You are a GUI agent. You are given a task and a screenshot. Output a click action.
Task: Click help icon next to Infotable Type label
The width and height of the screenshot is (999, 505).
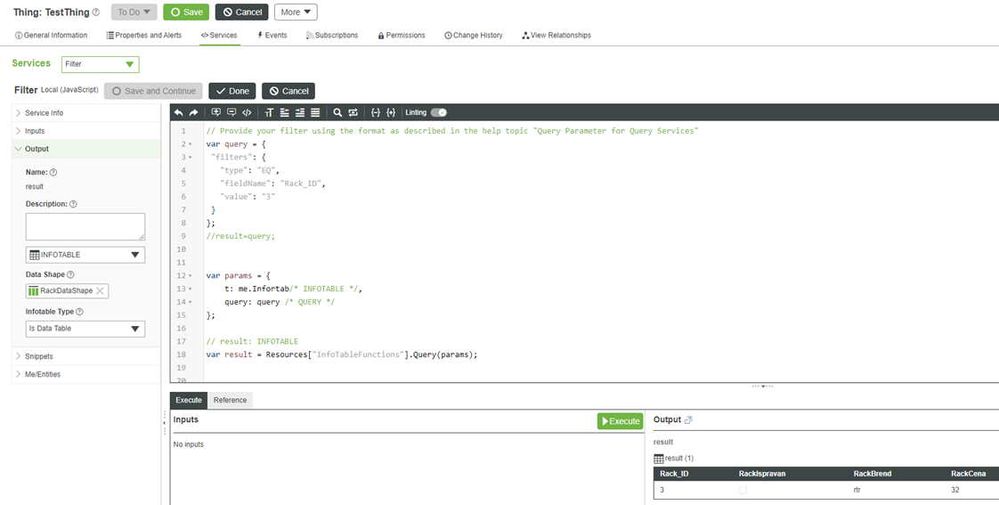click(80, 312)
